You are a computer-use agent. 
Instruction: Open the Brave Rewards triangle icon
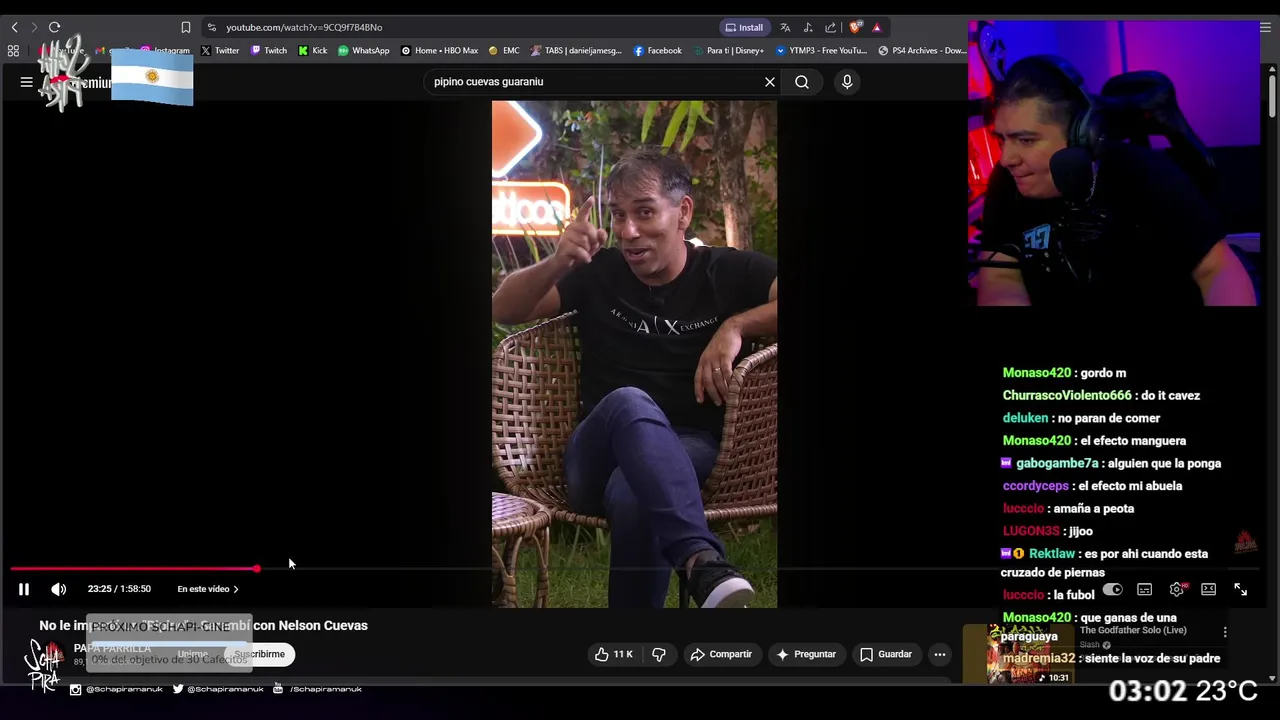tap(877, 27)
